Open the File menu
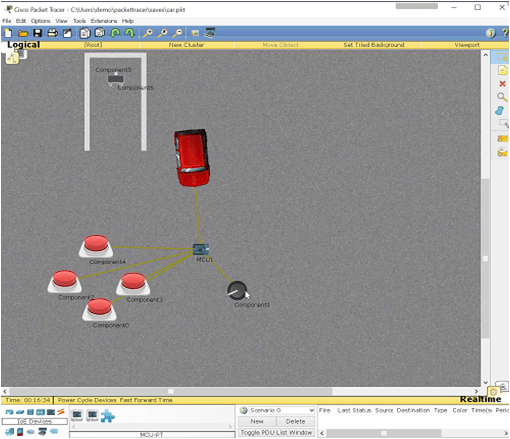 pos(7,21)
